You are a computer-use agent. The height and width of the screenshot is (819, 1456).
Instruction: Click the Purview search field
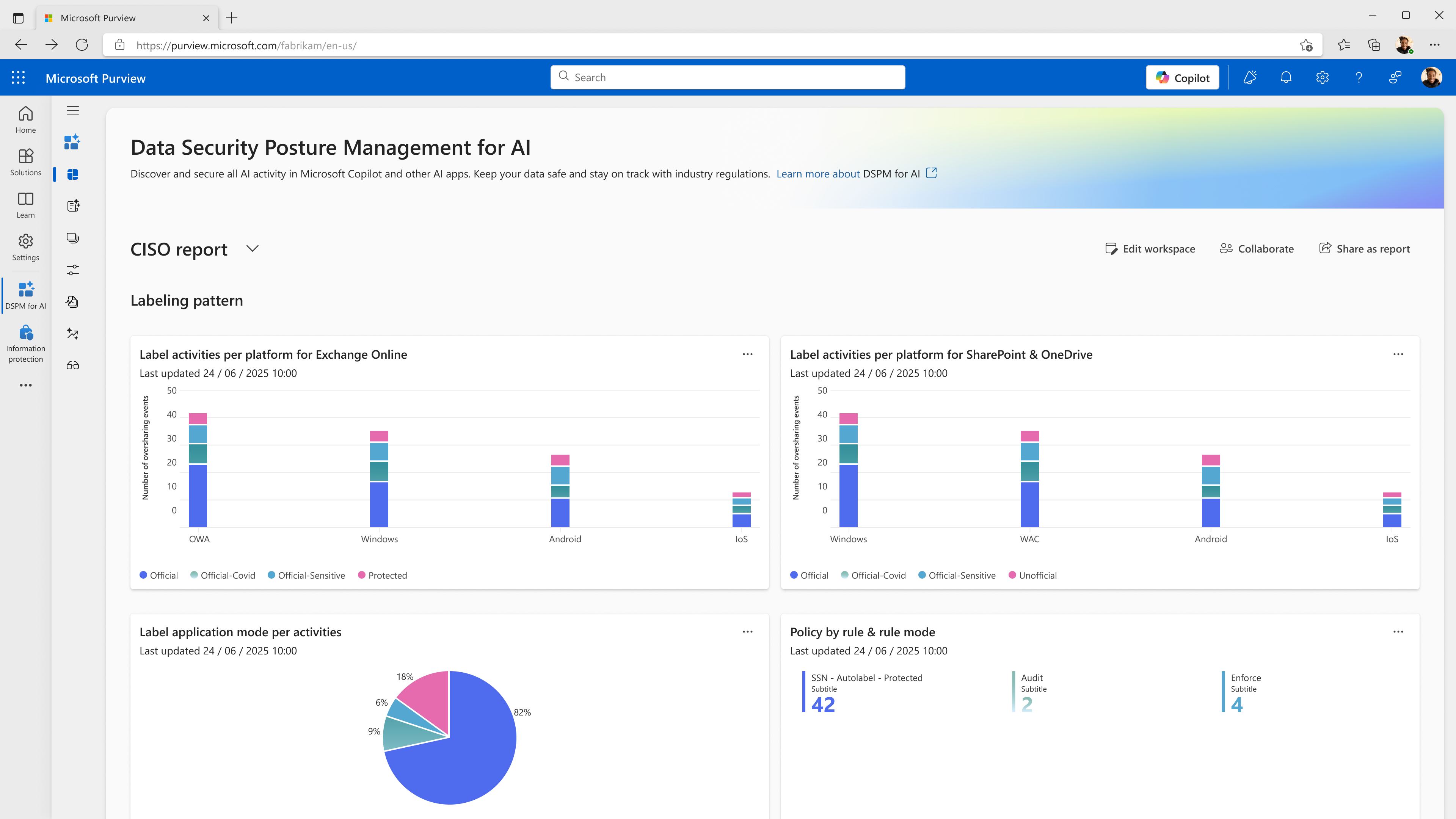[x=728, y=77]
